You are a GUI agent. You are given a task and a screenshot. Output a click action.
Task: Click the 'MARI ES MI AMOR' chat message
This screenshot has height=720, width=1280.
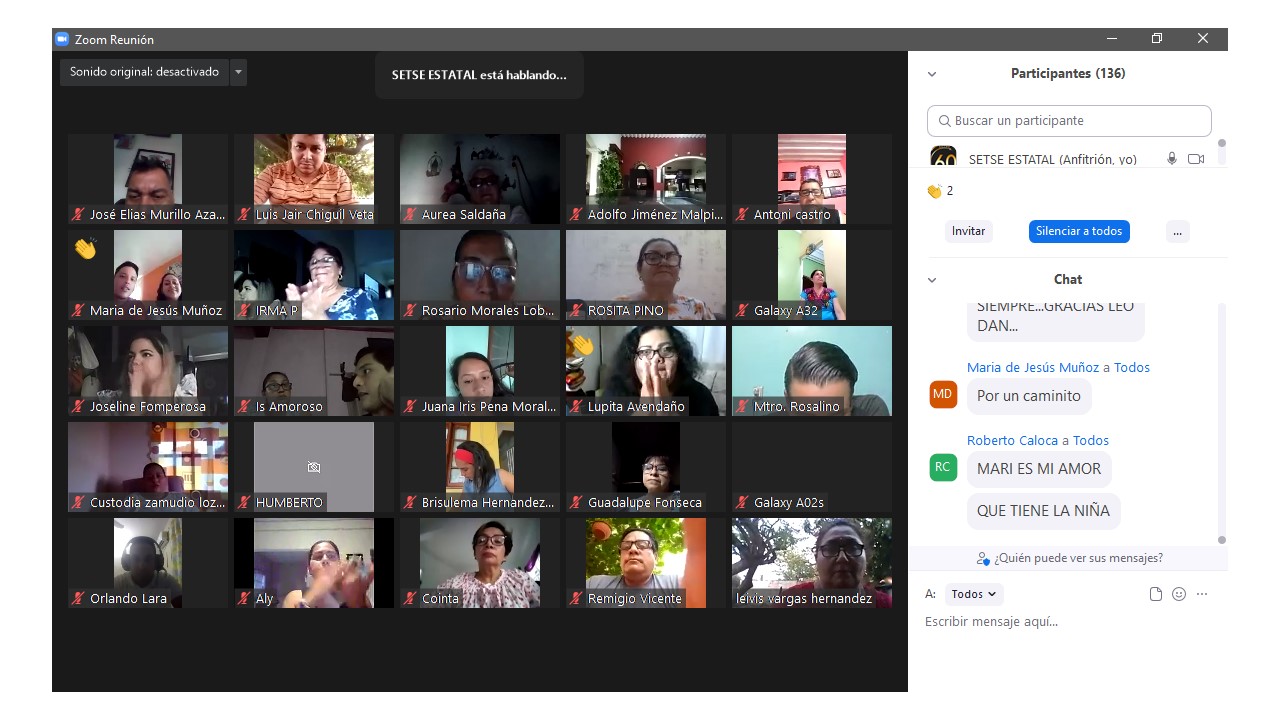(1039, 469)
